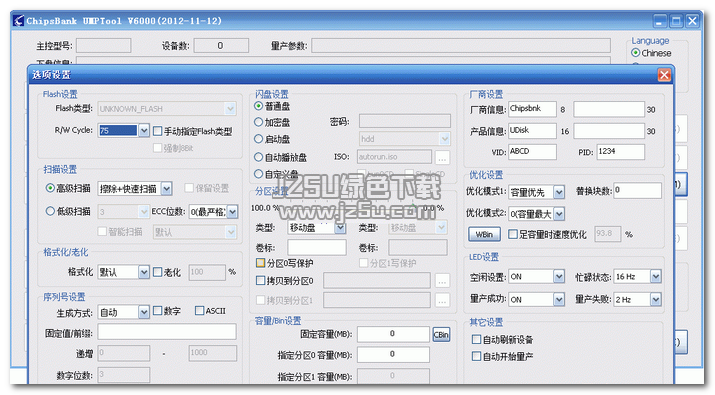Click the 指定分区0 容量(MB) field

393,354
